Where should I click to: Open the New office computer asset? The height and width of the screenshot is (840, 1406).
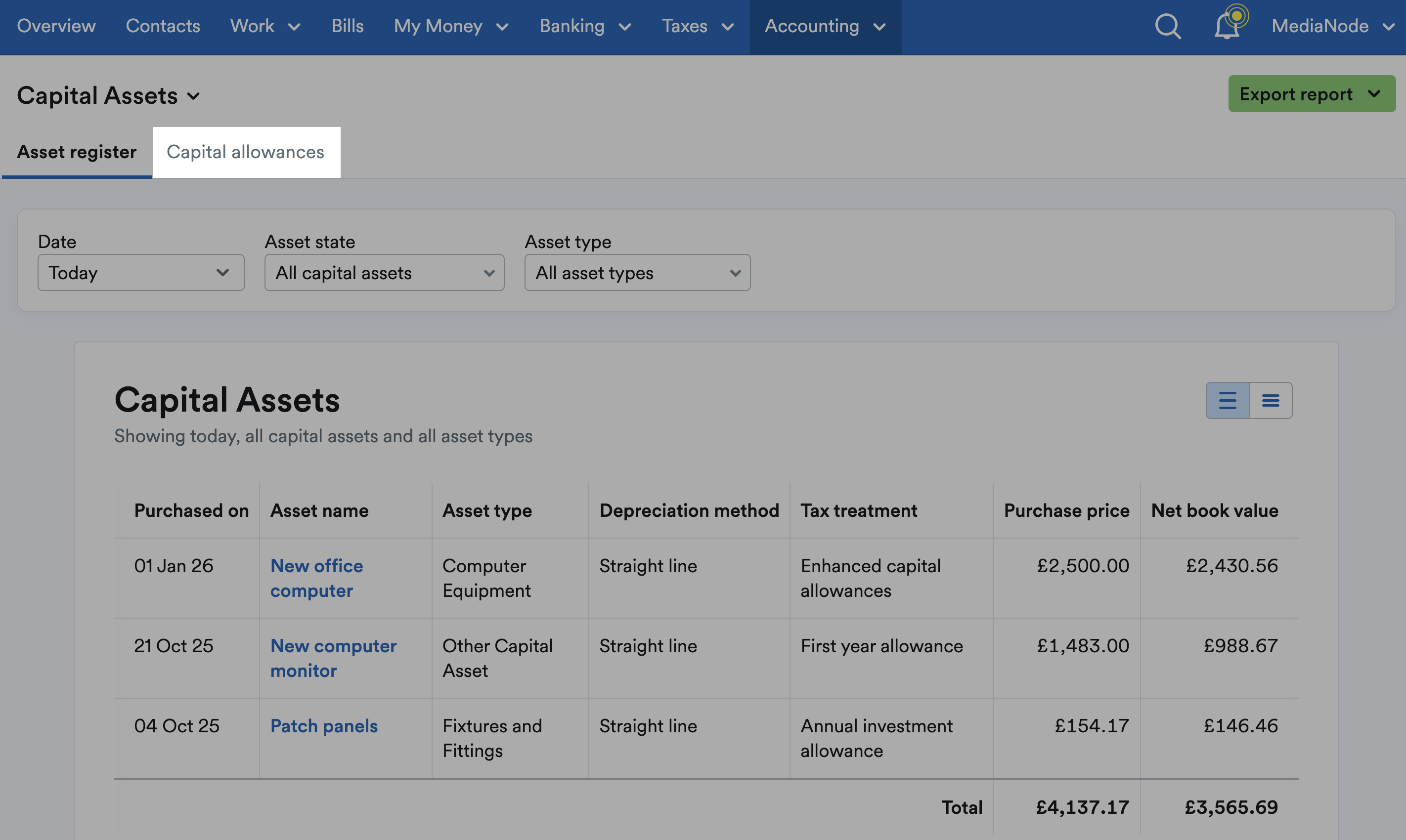pos(316,578)
